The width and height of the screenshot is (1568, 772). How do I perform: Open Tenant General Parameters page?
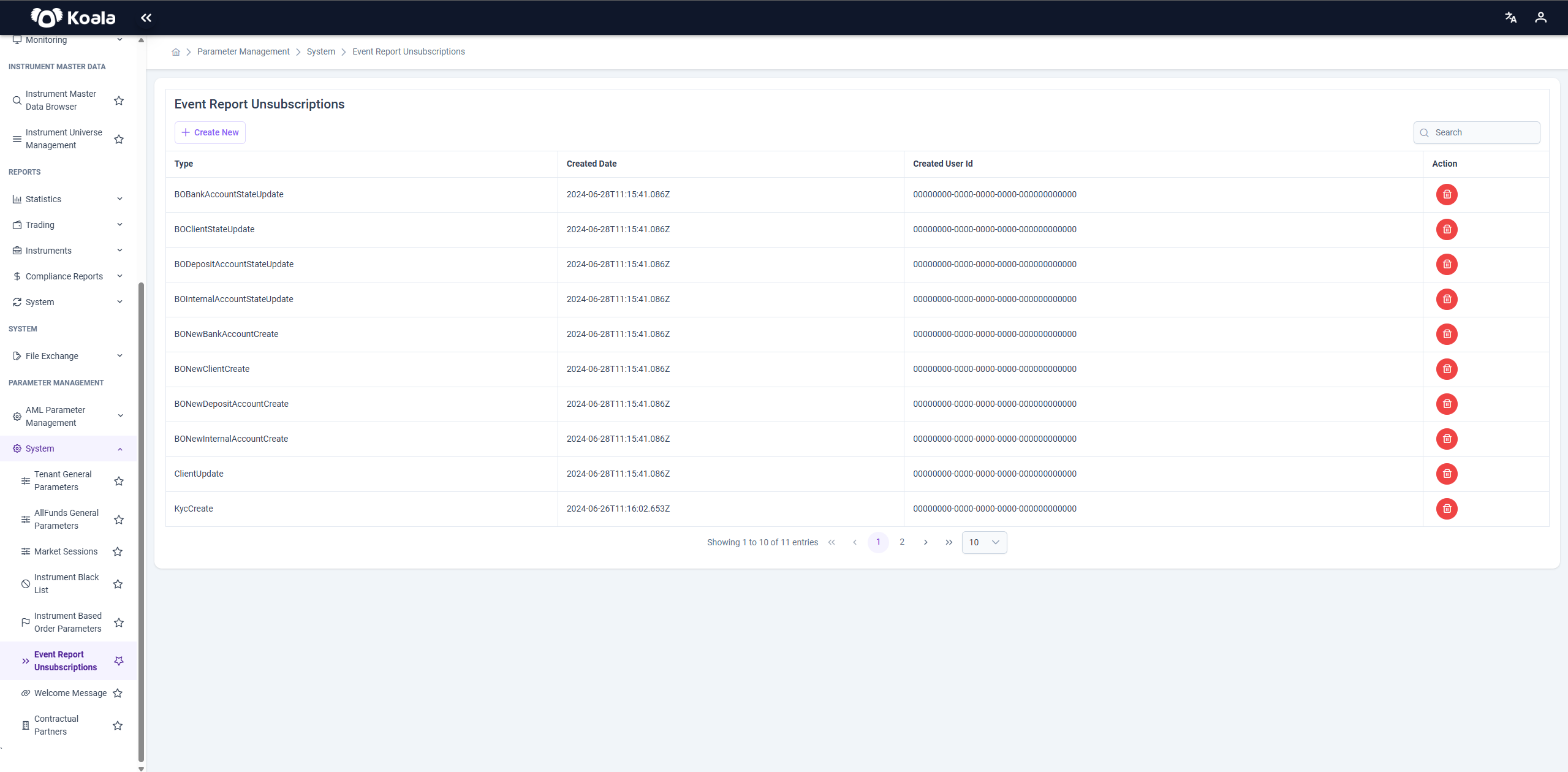coord(63,481)
